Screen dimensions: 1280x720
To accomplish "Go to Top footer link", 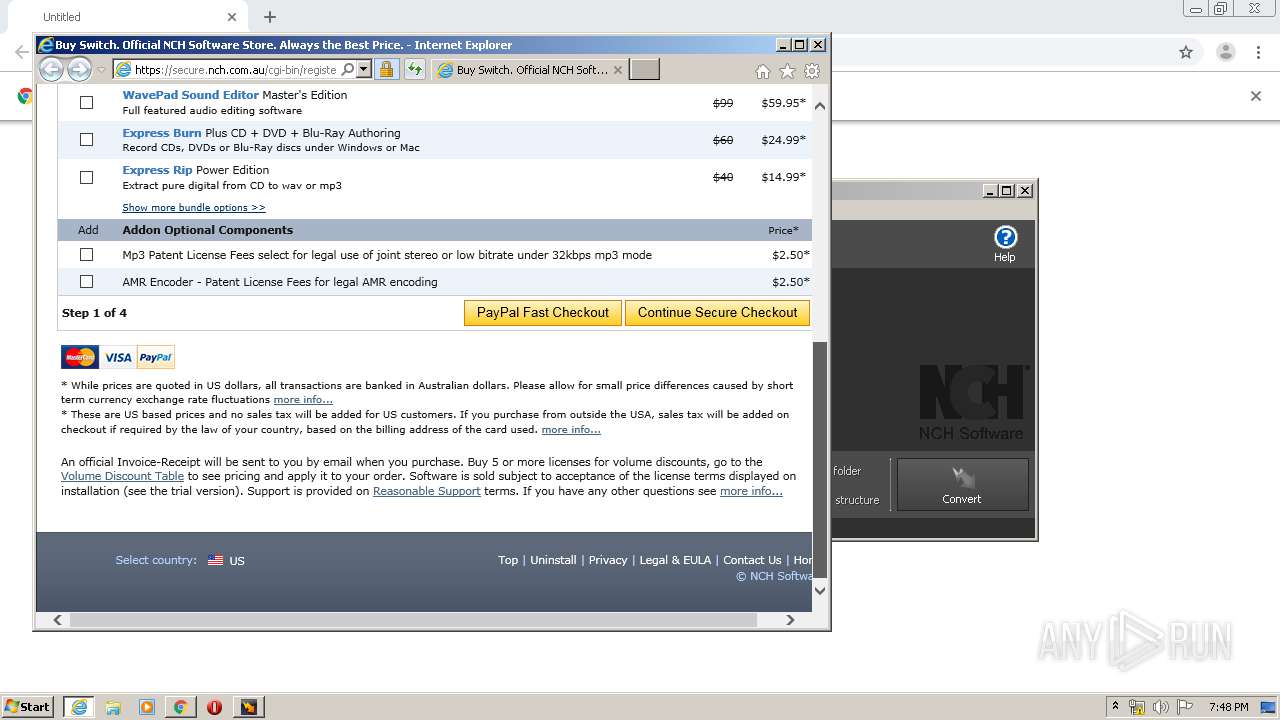I will 508,560.
